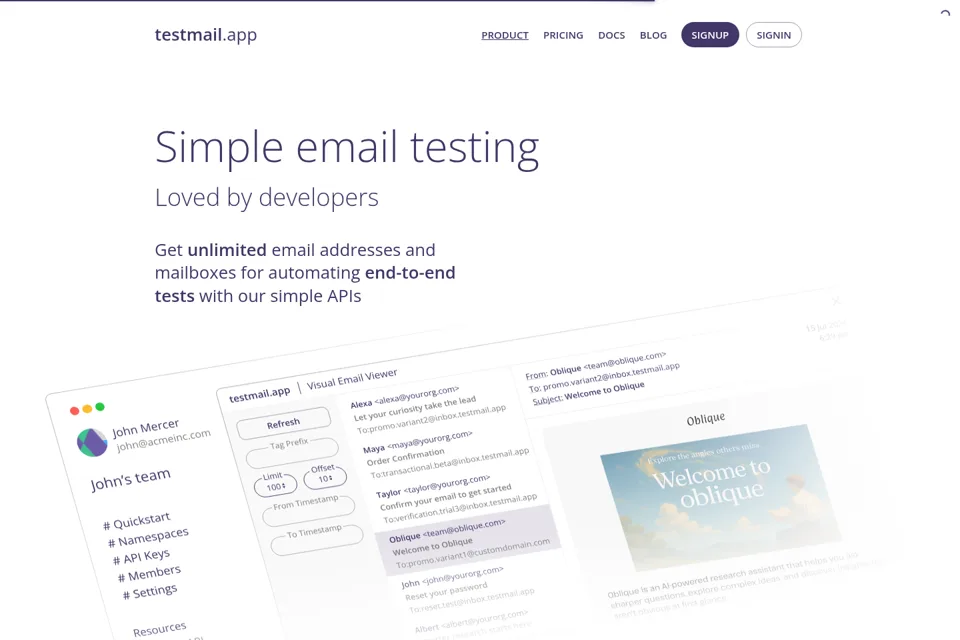Viewport: 960px width, 640px height.
Task: Select John's Reset your password email
Action: (x=468, y=589)
